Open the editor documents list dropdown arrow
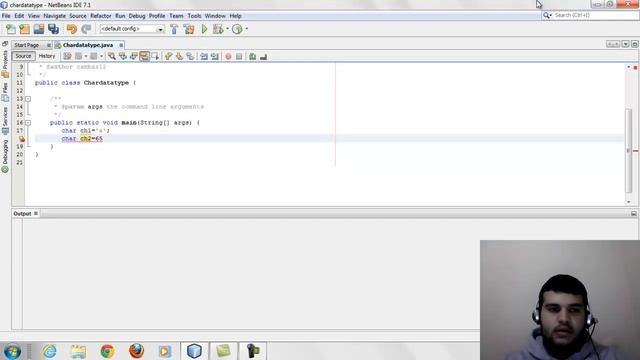Image resolution: width=640 pixels, height=360 pixels. coord(625,44)
